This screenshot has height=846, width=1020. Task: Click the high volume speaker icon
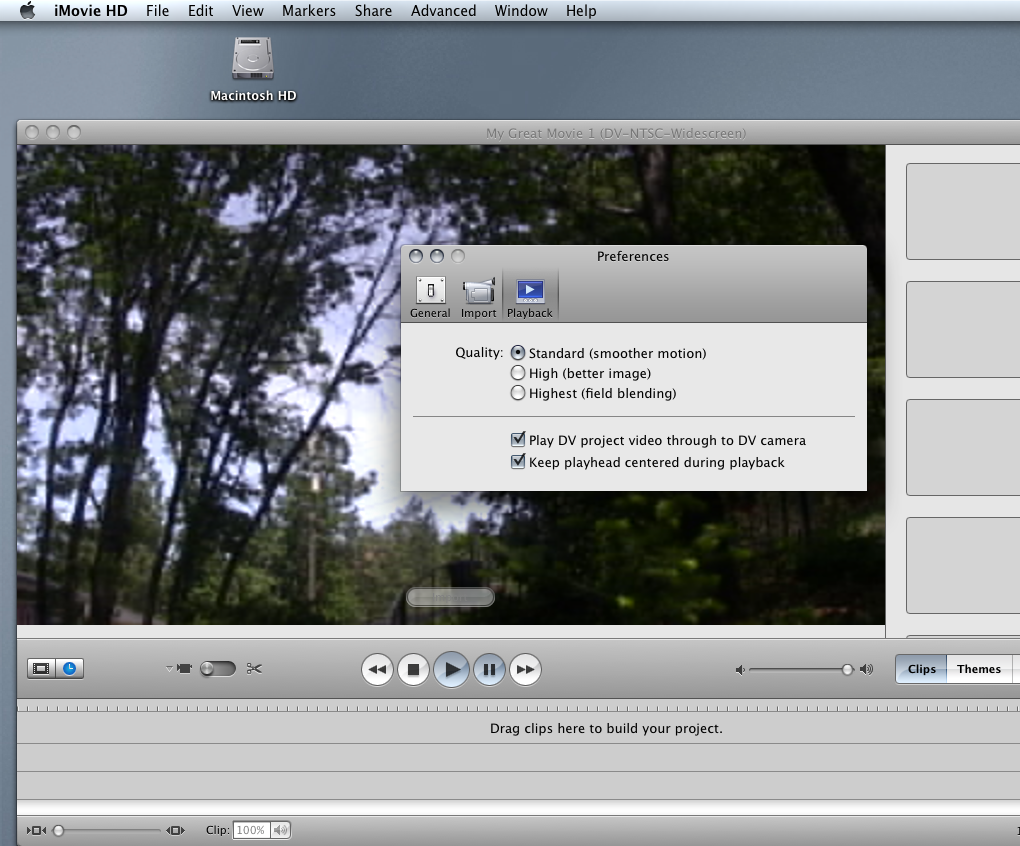tap(866, 669)
